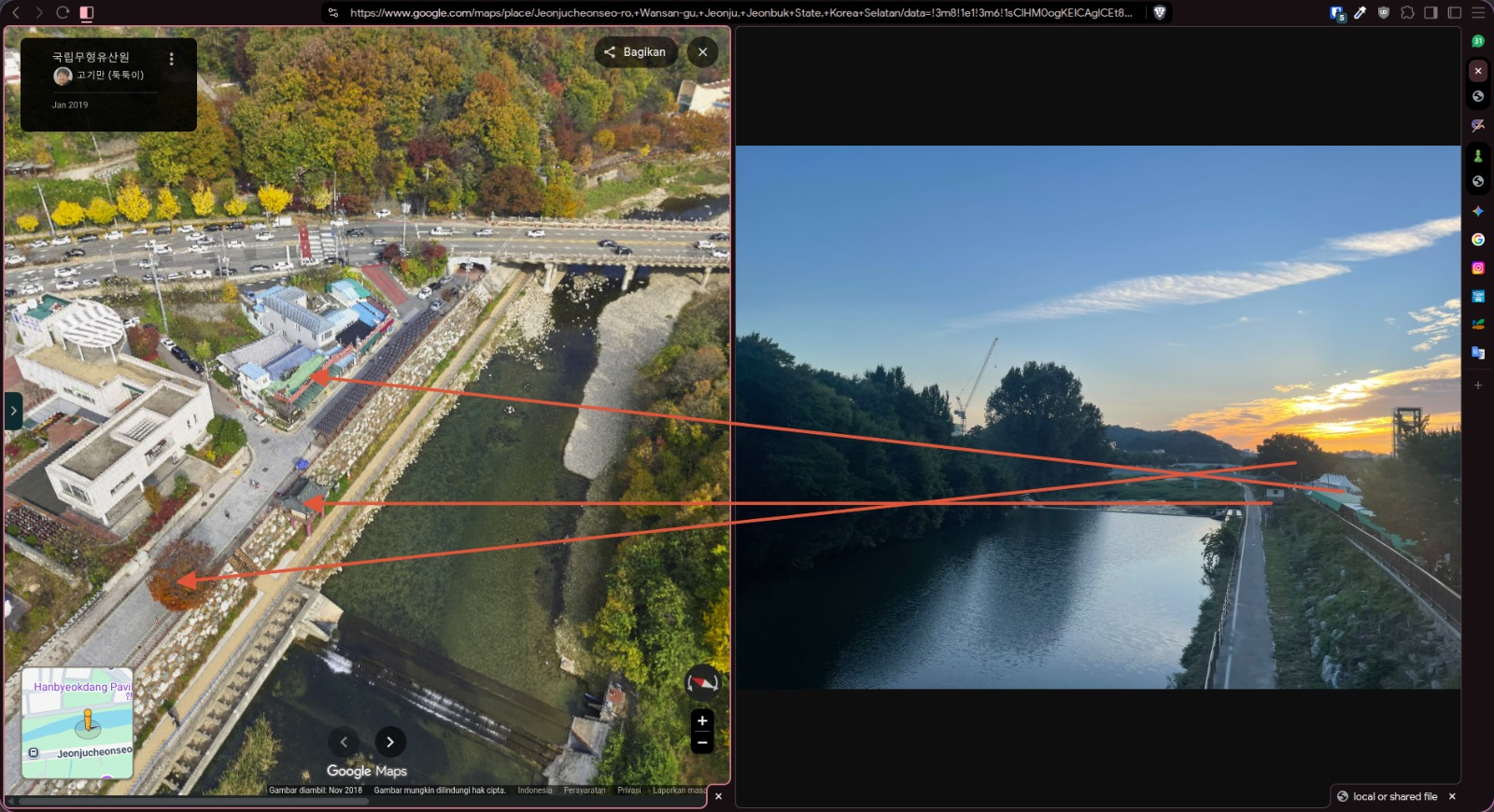Go back to the previous page

coord(16,13)
